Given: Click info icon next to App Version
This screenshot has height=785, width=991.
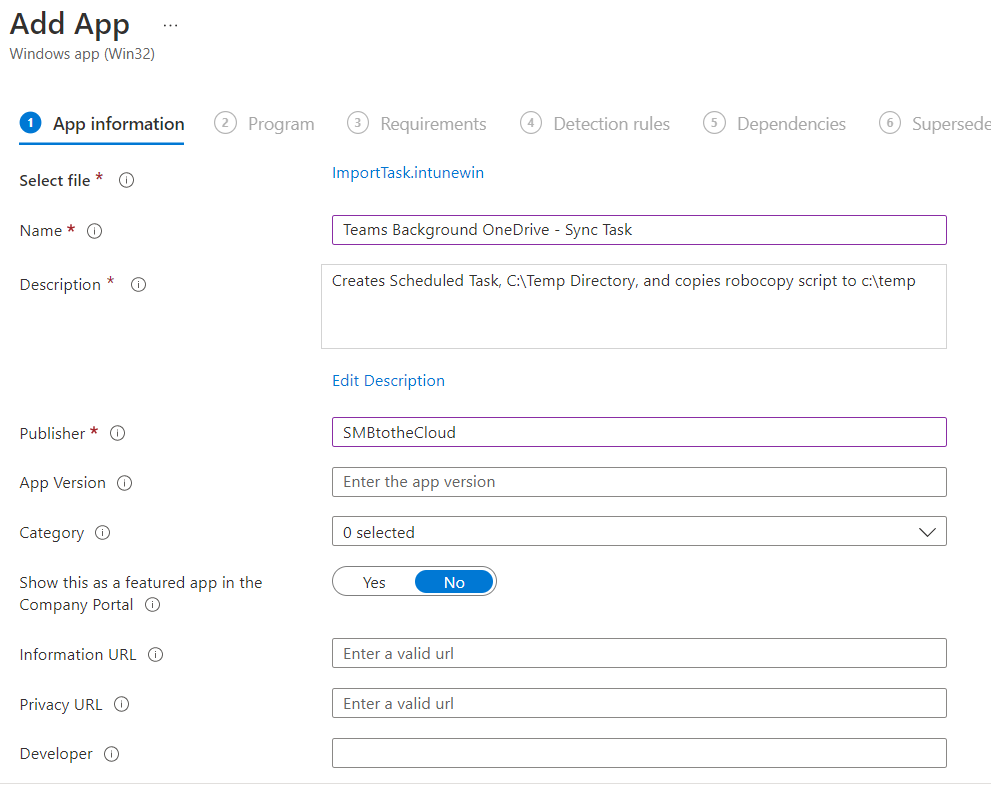Looking at the screenshot, I should [125, 483].
